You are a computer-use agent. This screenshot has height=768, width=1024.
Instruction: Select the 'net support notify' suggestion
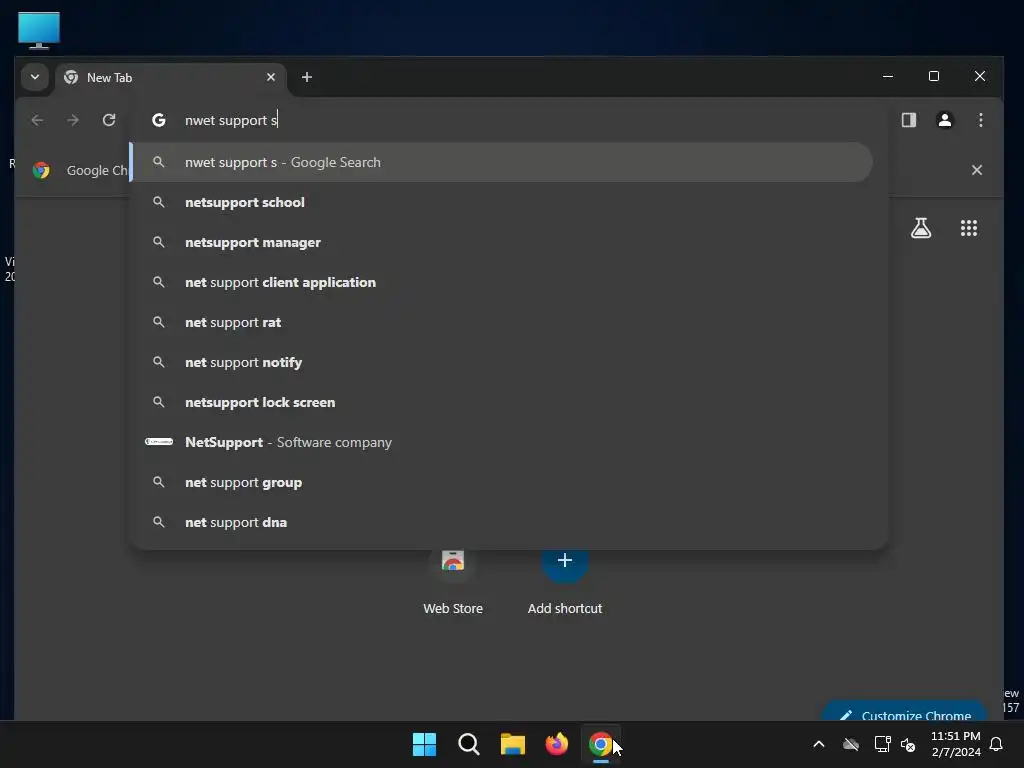pos(501,362)
